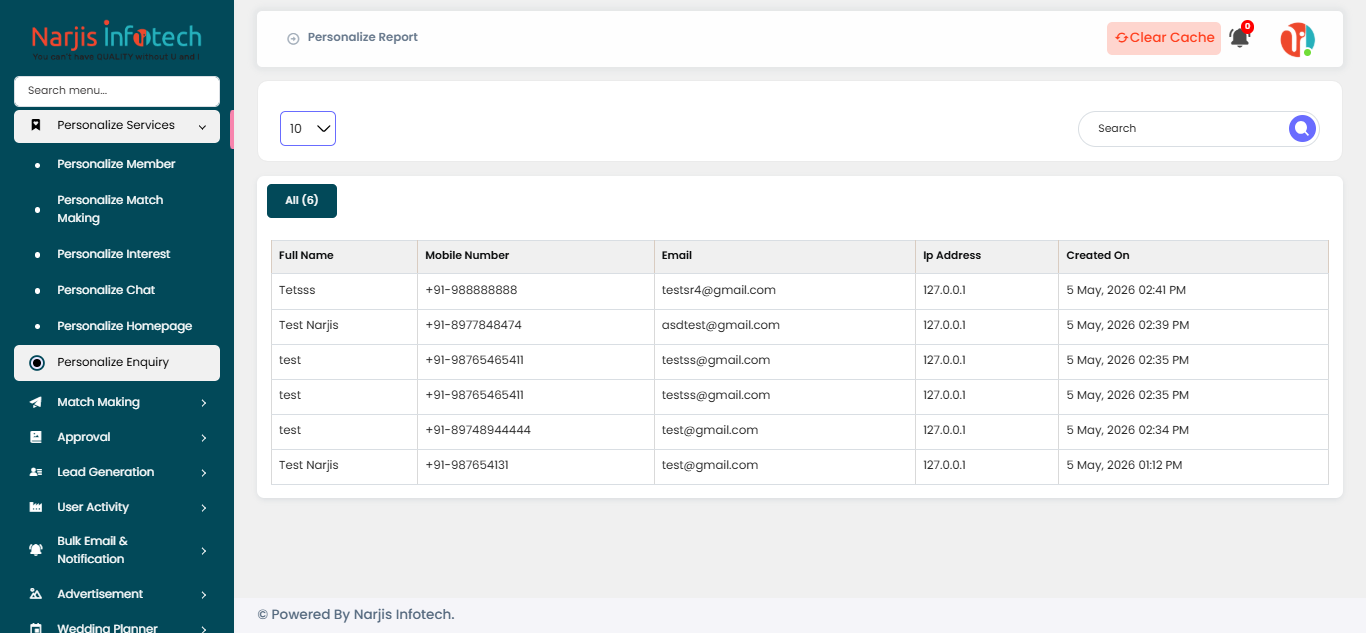
Task: Click the Approval sidebar icon
Action: pyautogui.click(x=36, y=437)
